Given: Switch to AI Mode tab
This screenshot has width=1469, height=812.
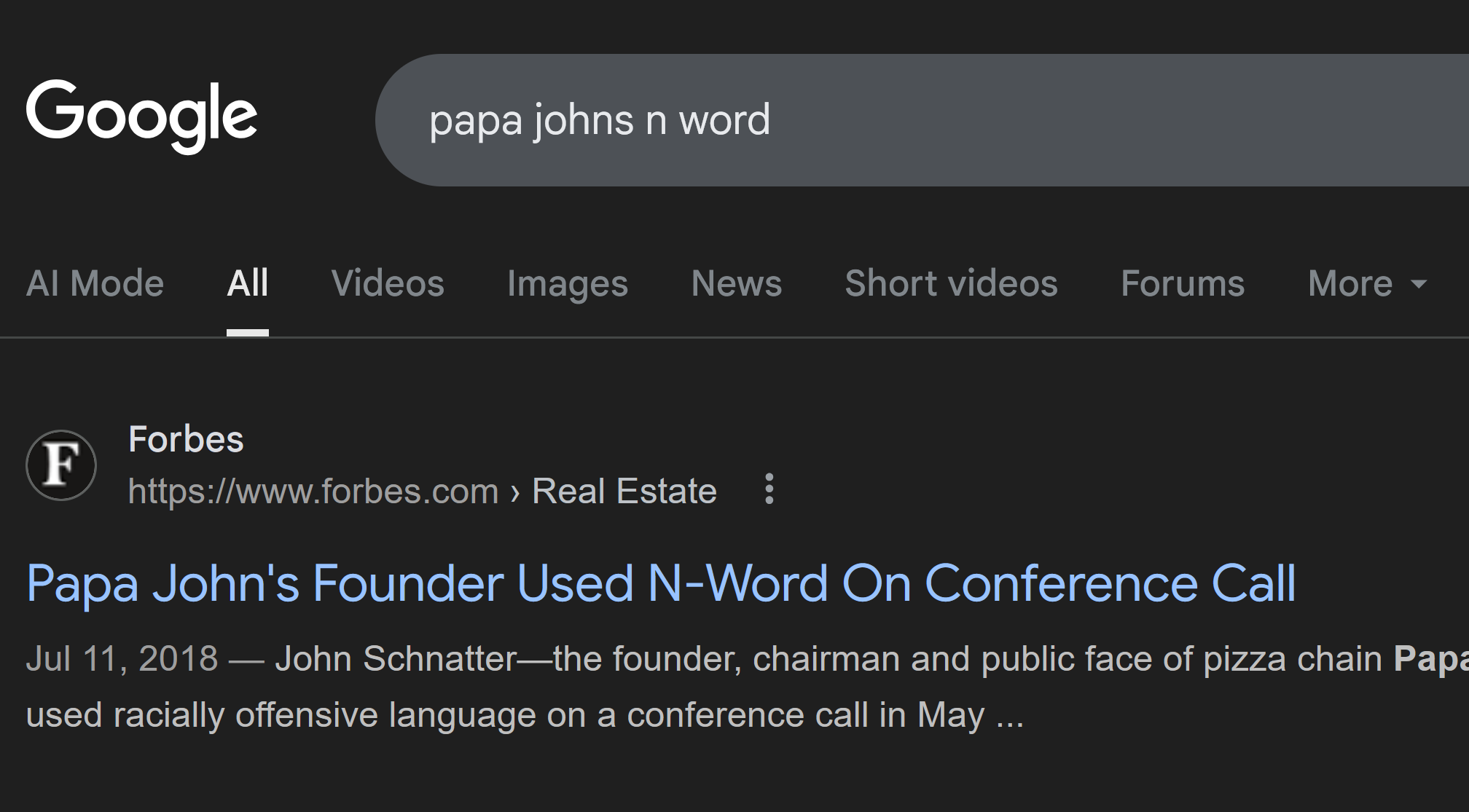Looking at the screenshot, I should click(95, 283).
